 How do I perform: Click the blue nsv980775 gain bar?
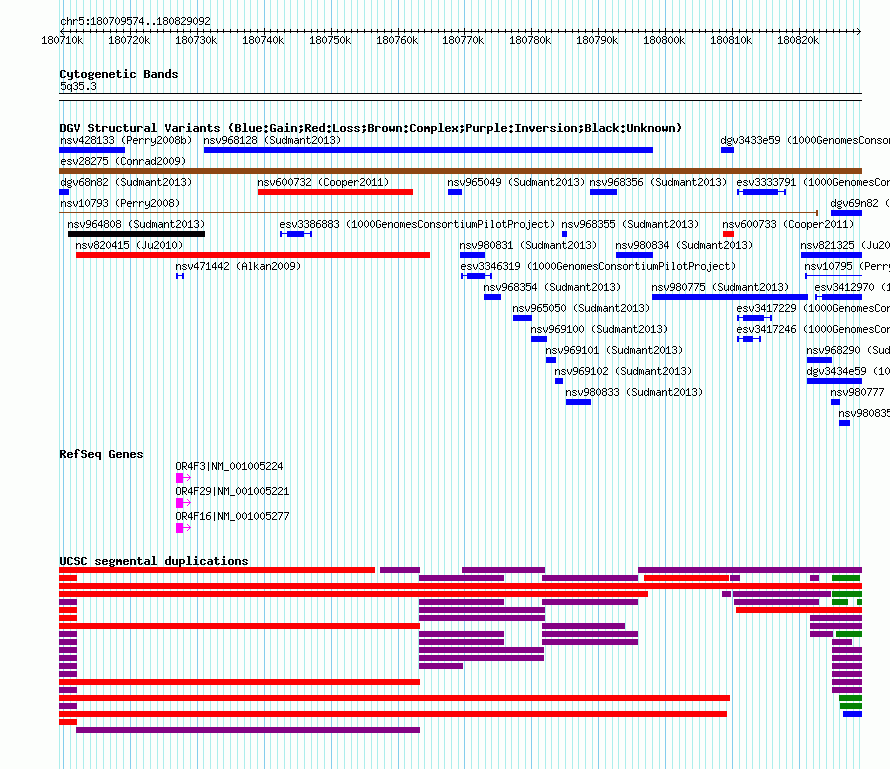click(729, 297)
